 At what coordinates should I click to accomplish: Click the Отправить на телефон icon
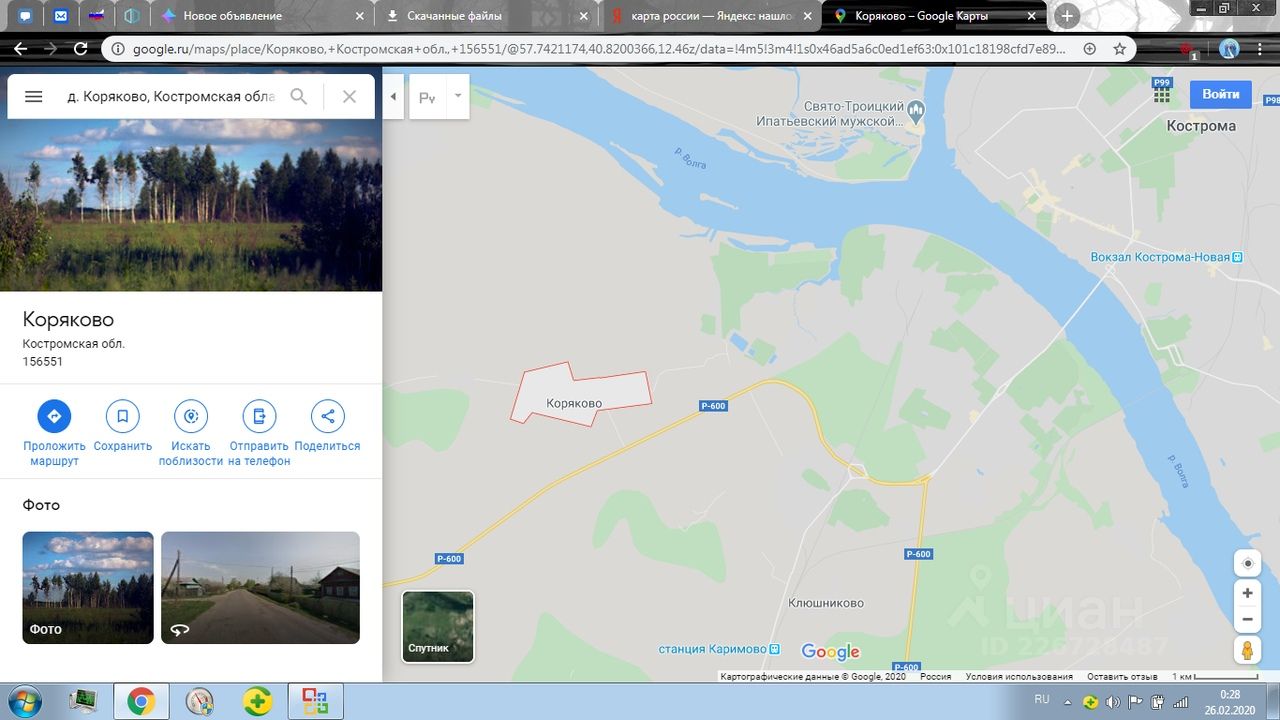(259, 416)
